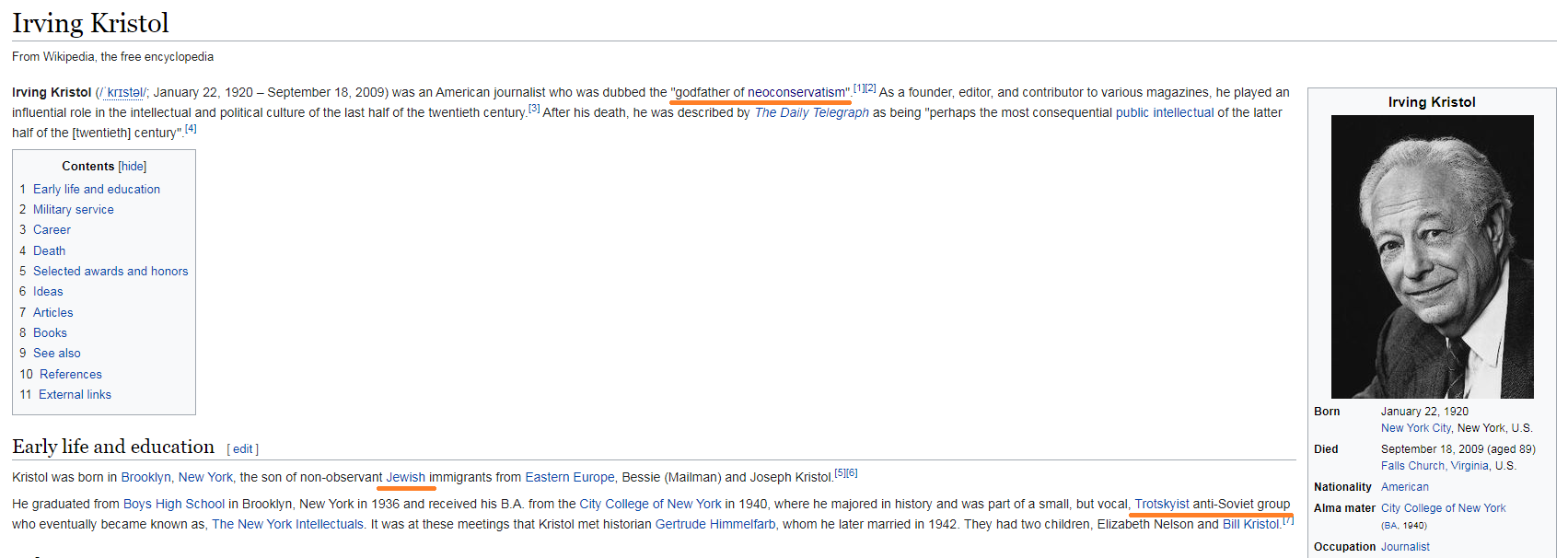Click the 'Early life and education' section heading
Image resolution: width=1568 pixels, height=558 pixels.
(113, 447)
